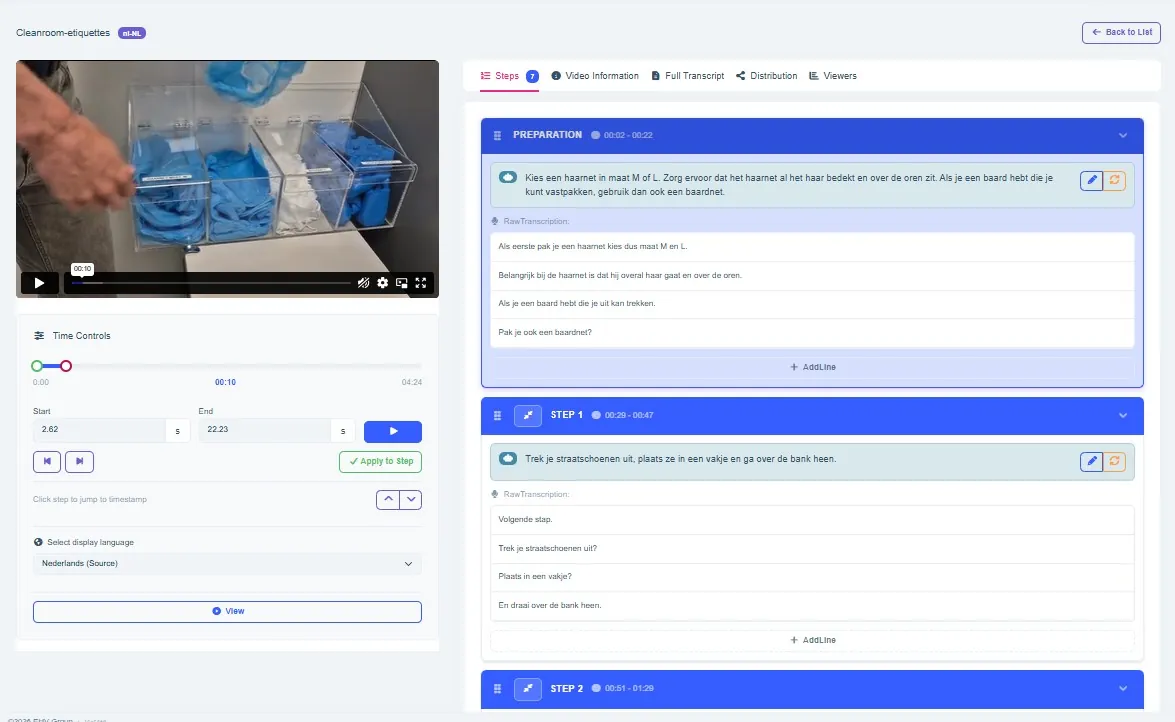Image resolution: width=1175 pixels, height=722 pixels.
Task: Click the red end handle on time range
Action: pos(66,366)
